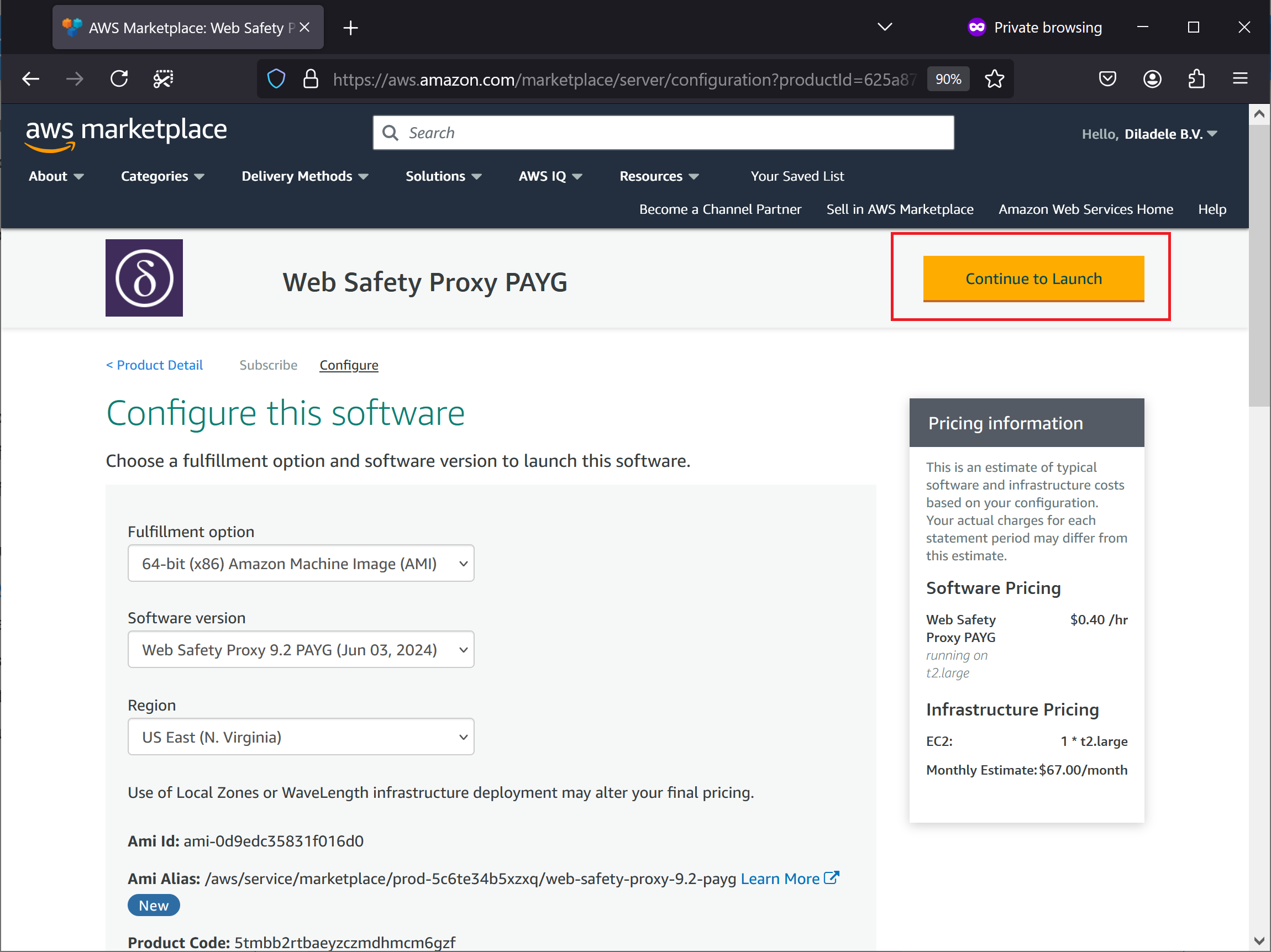Reload the current page
This screenshot has height=952, width=1271.
tap(119, 78)
